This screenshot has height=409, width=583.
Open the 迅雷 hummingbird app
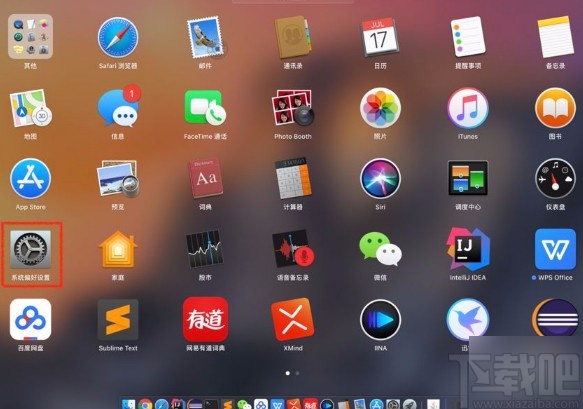pos(468,320)
